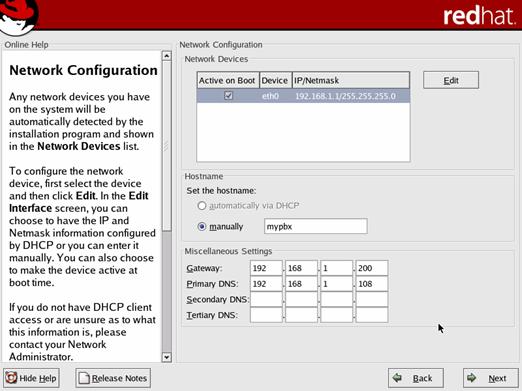The width and height of the screenshot is (522, 391).
Task: Choose automatically via DHCP radio option
Action: pos(202,206)
